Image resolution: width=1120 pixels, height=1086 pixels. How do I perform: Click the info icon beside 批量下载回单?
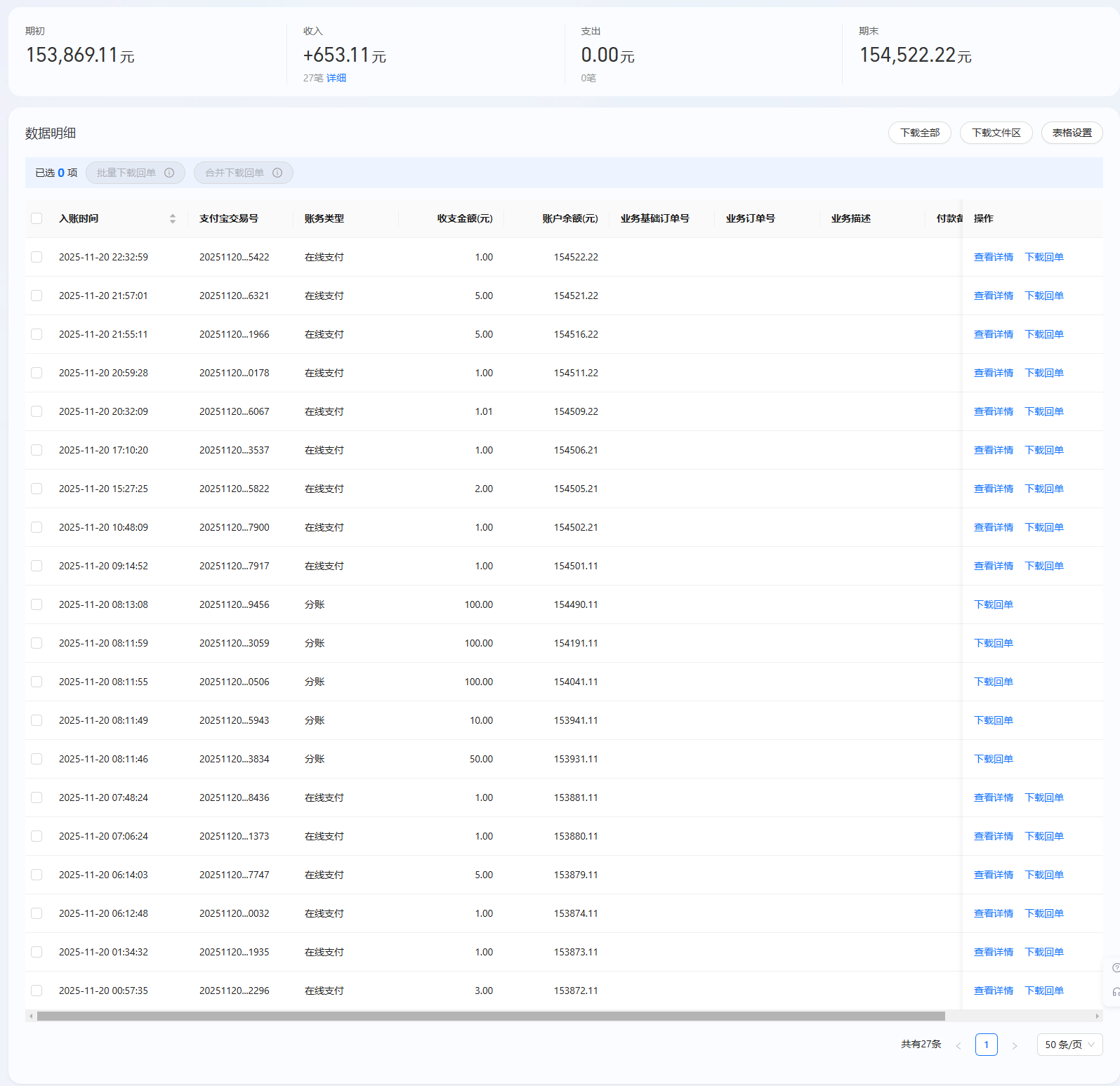click(x=169, y=173)
